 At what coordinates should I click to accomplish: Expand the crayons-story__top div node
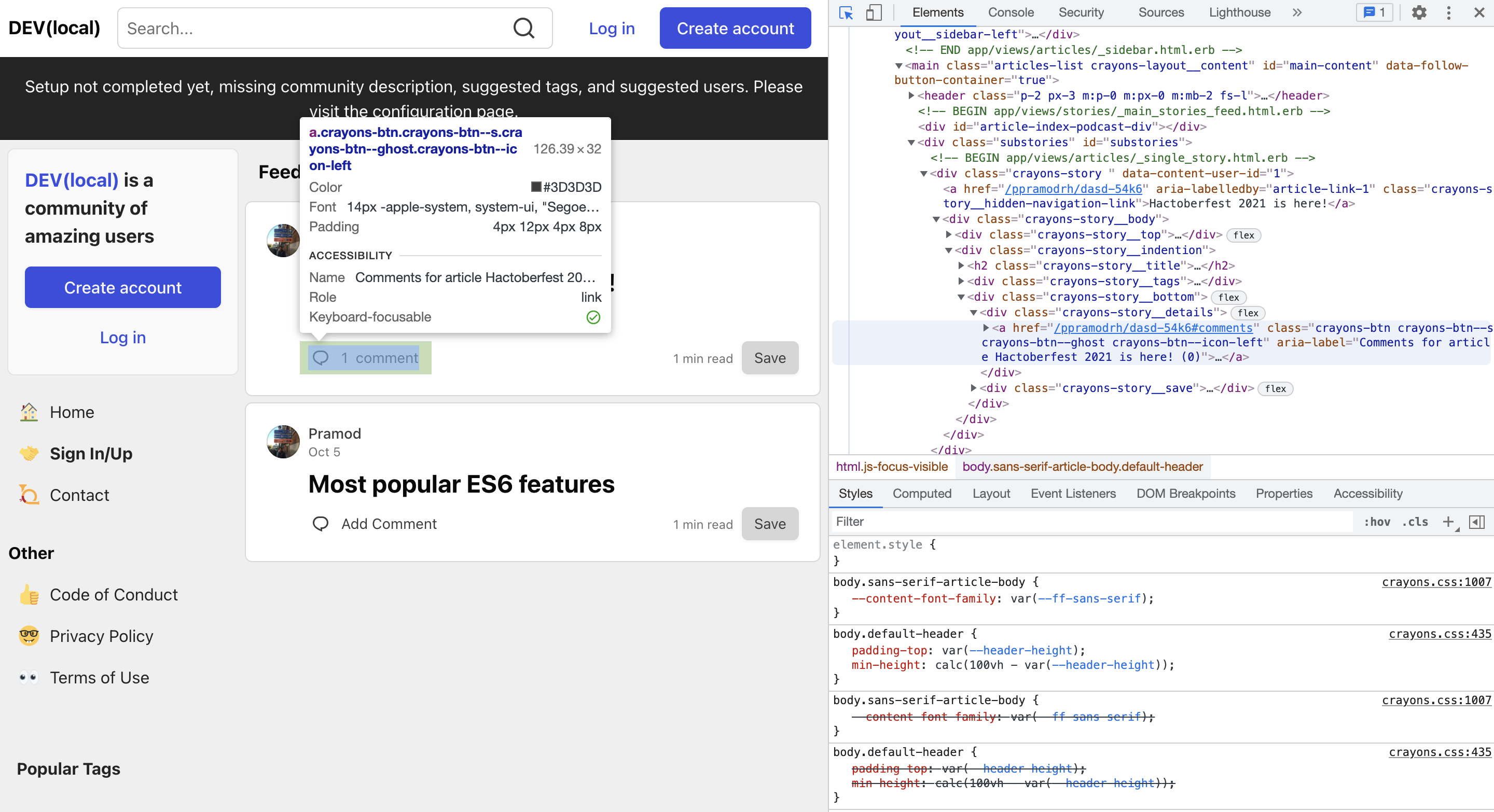click(949, 235)
